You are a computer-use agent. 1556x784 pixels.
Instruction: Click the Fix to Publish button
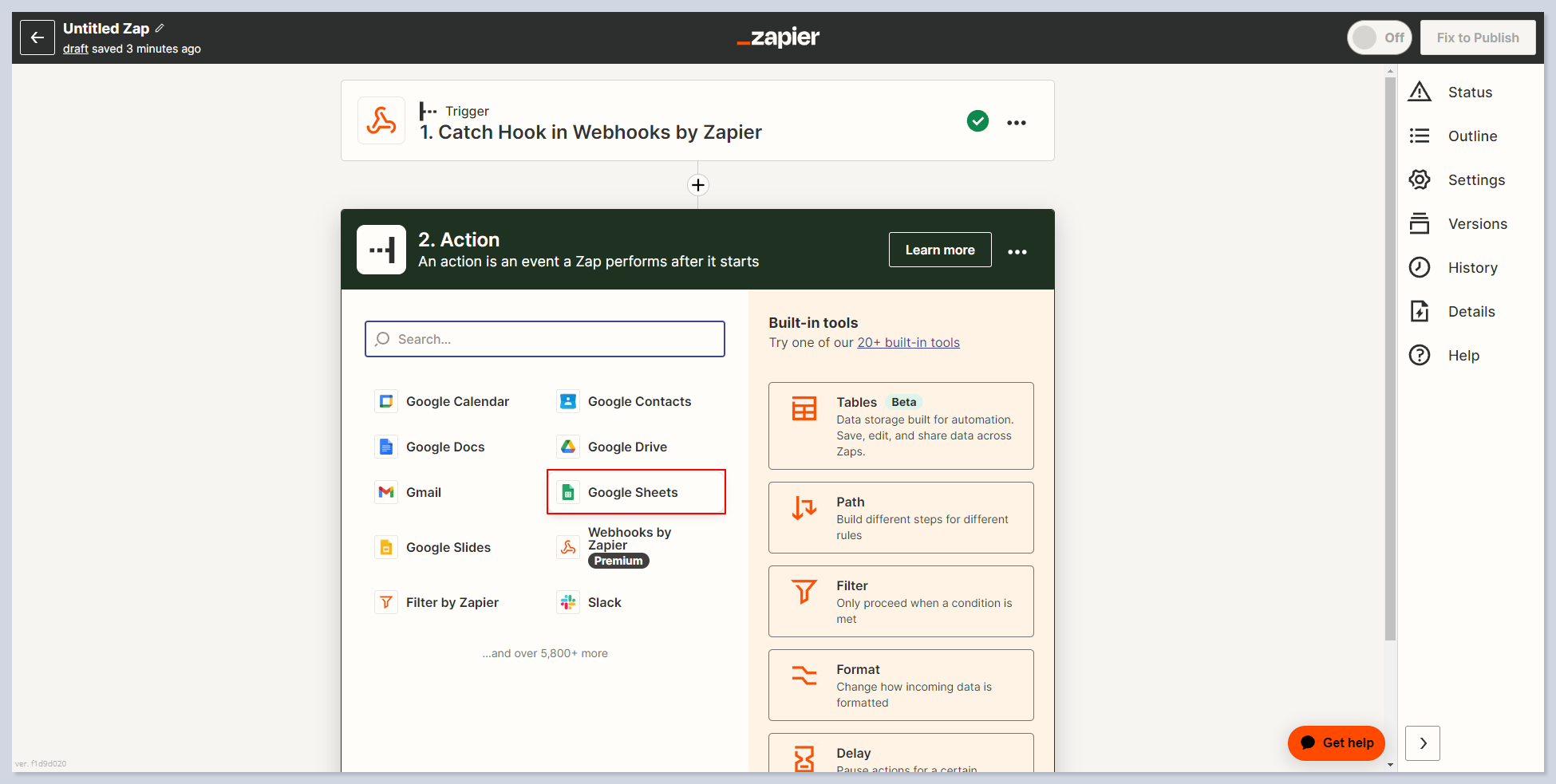(1477, 37)
